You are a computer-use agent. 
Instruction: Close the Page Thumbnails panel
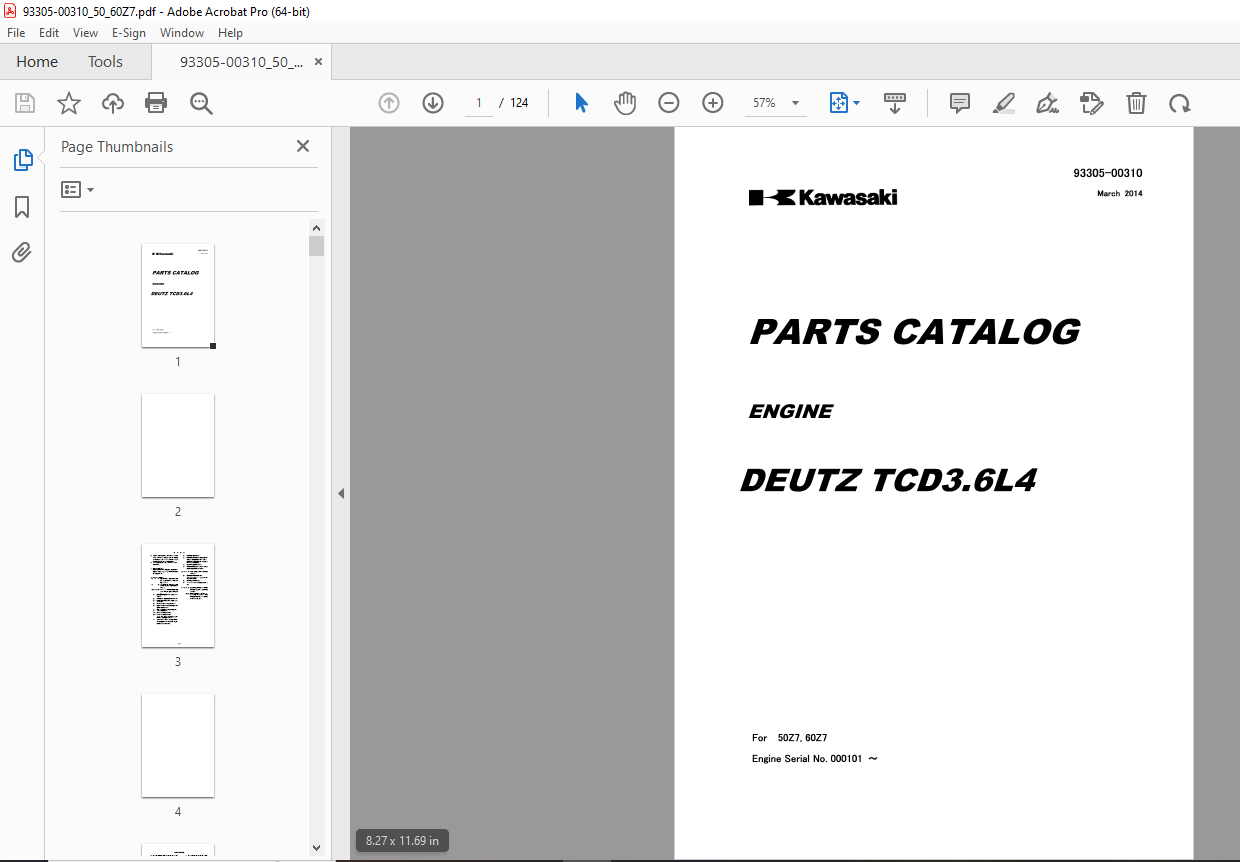tap(303, 146)
